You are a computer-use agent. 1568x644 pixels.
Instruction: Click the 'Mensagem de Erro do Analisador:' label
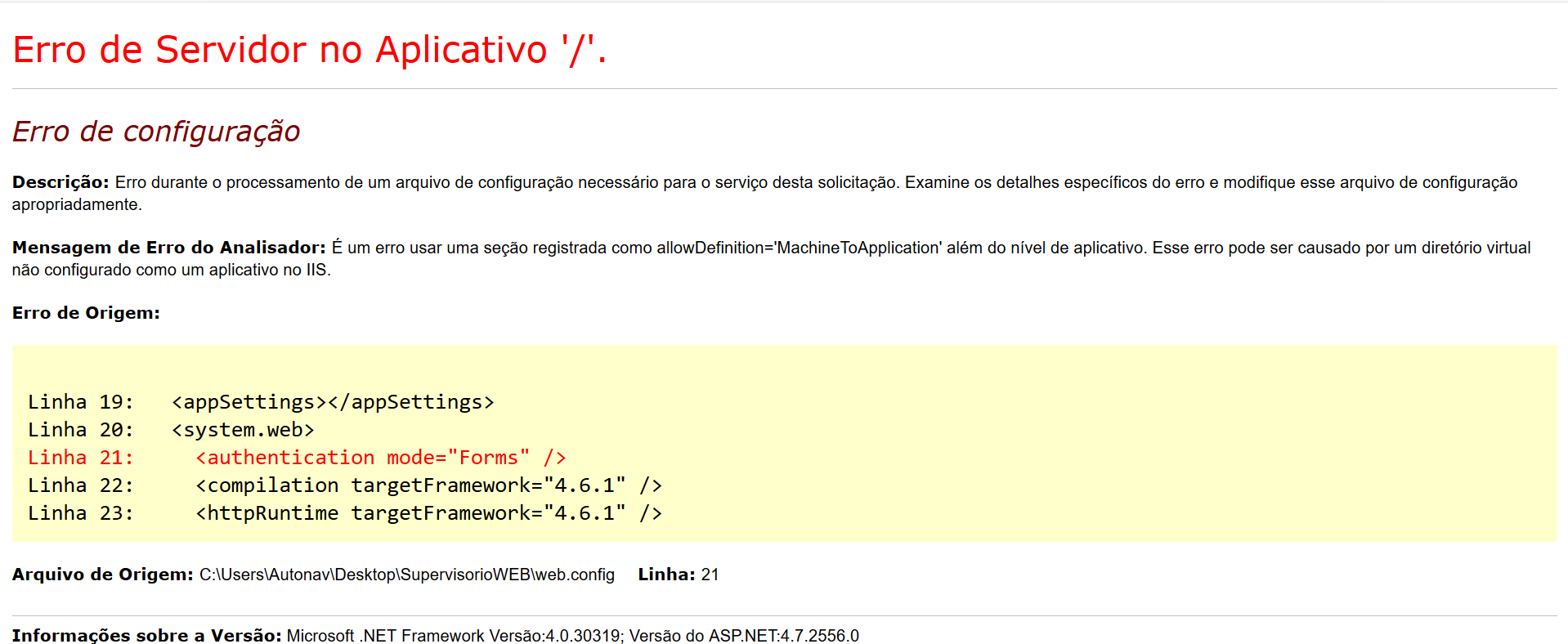pos(169,248)
